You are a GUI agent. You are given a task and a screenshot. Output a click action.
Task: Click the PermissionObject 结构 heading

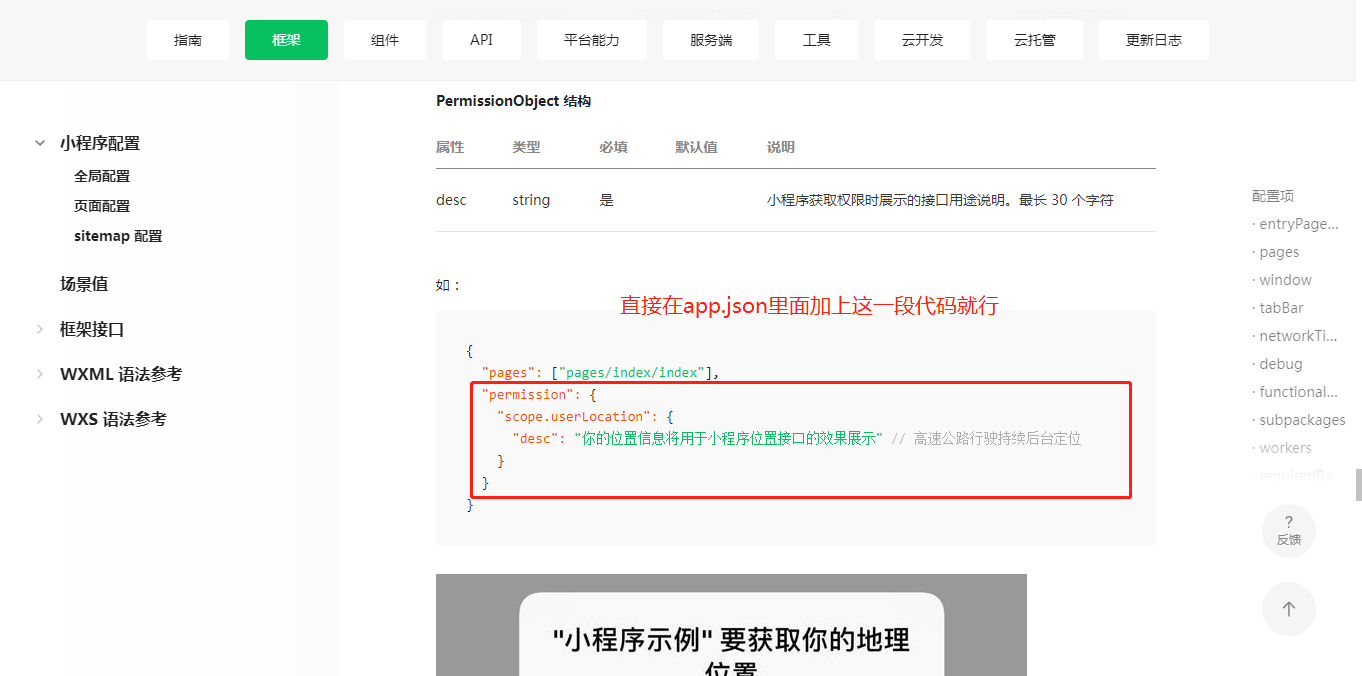coord(513,101)
